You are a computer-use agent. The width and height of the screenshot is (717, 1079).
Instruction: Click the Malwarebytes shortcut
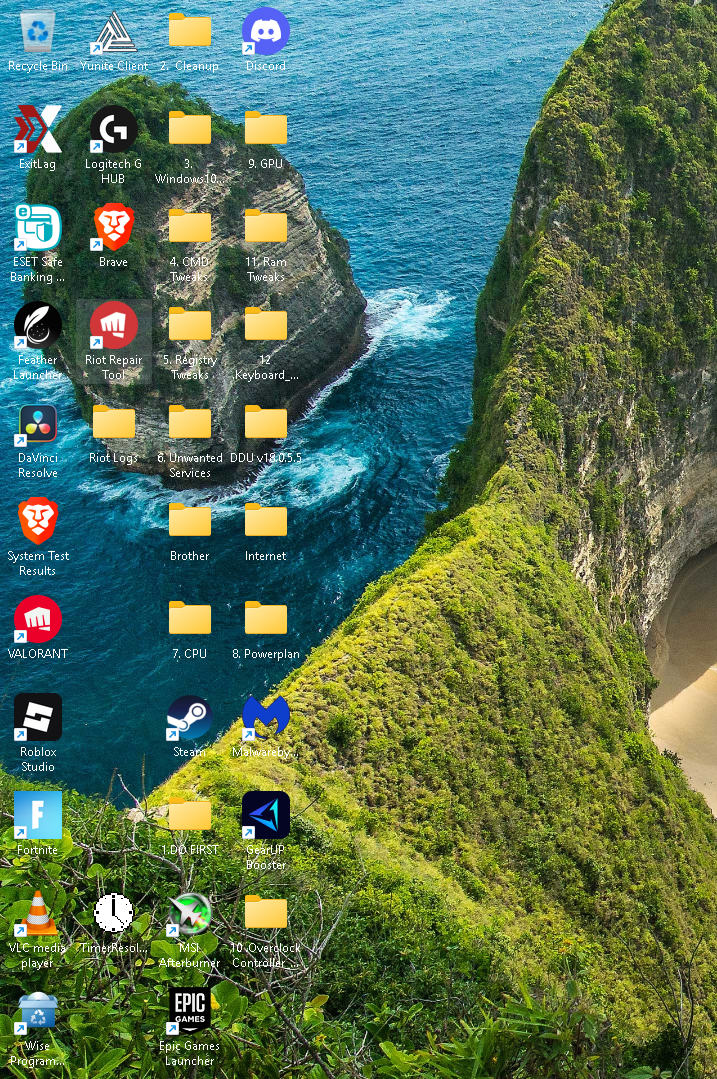(266, 717)
